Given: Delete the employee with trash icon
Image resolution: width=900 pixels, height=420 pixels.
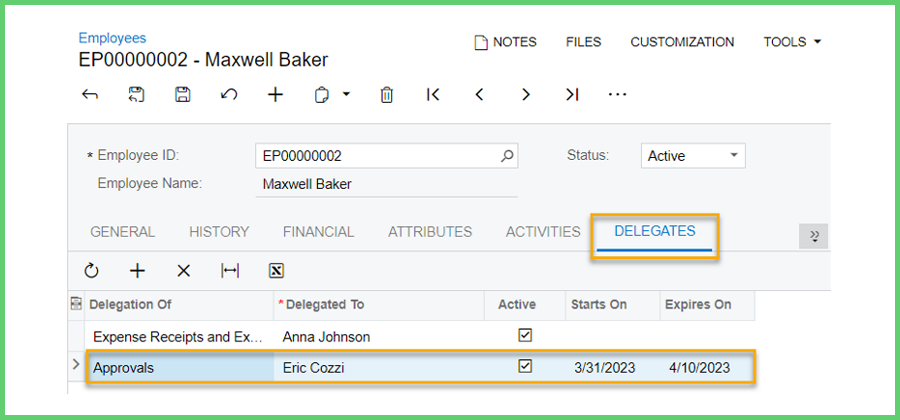Looking at the screenshot, I should pos(386,95).
